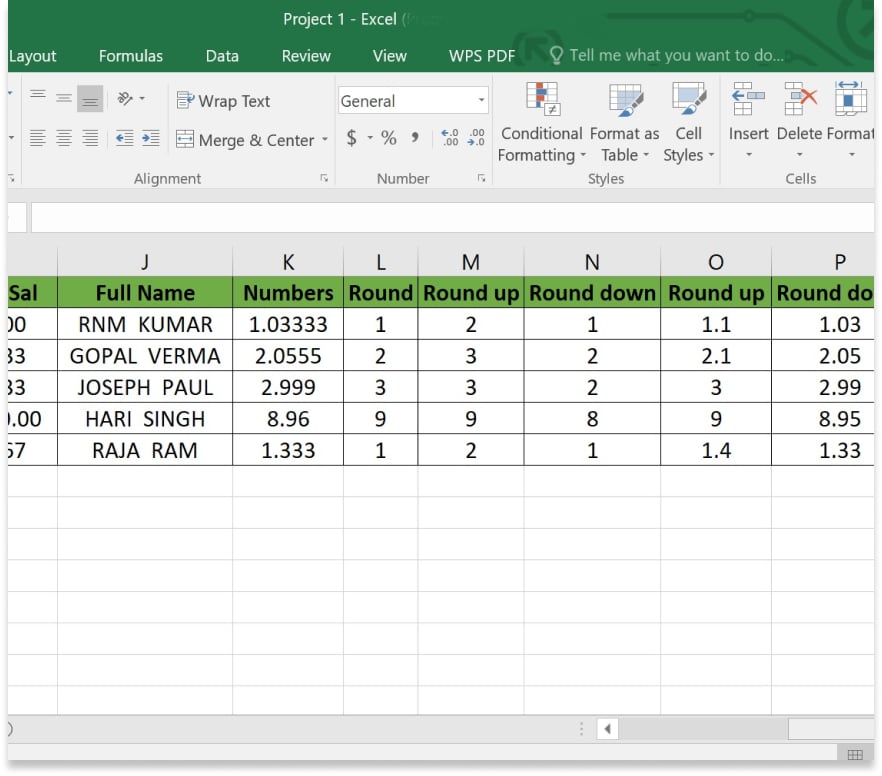Image resolution: width=882 pixels, height=776 pixels.
Task: Open the Formulas ribbon tab
Action: point(130,56)
